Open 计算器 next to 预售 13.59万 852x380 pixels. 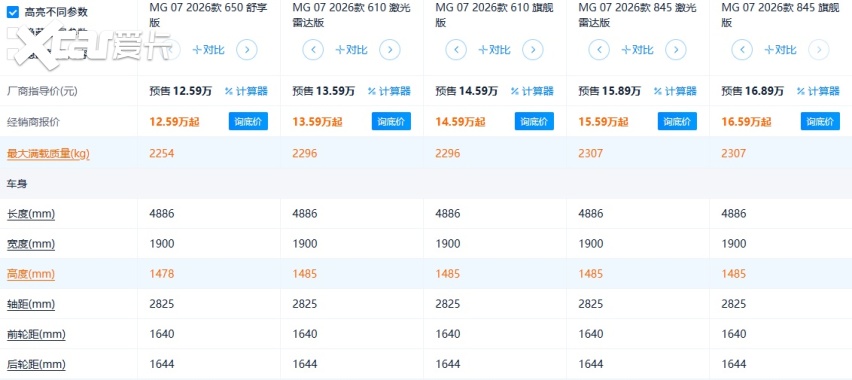390,91
